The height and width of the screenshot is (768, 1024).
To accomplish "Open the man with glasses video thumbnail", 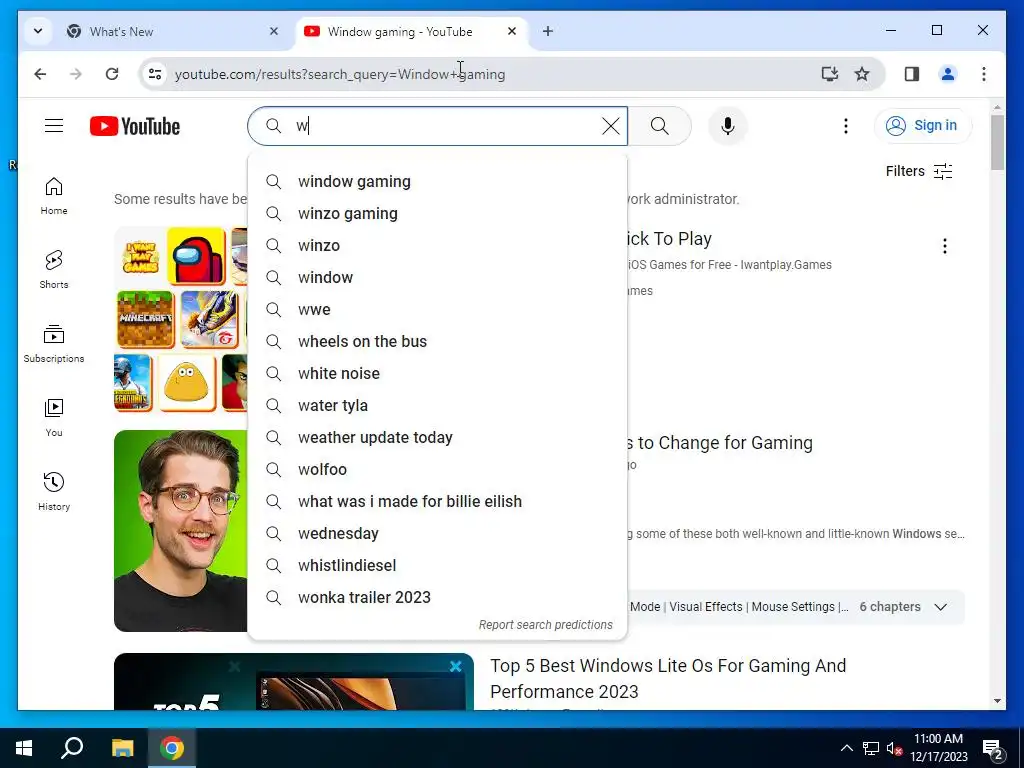I will tap(181, 530).
